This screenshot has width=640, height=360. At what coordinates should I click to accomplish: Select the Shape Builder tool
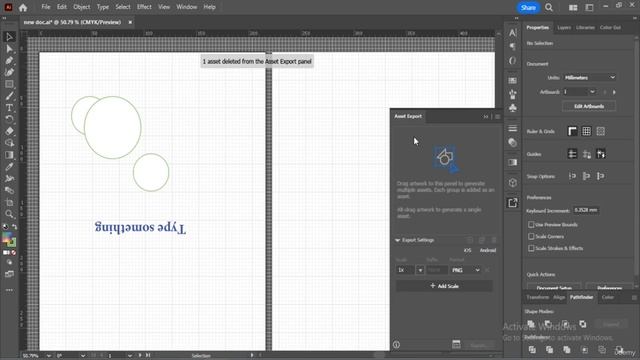coord(9,143)
